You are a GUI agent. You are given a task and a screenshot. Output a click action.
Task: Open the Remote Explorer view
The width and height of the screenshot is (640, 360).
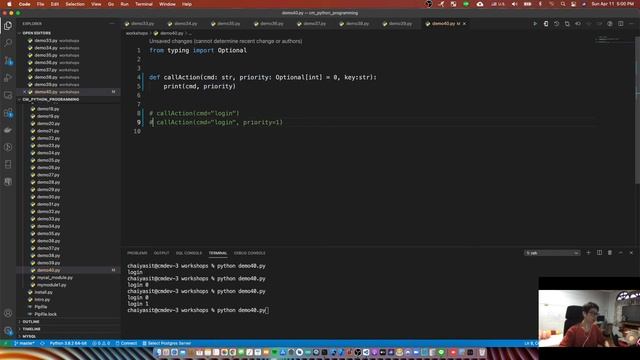pos(8,95)
